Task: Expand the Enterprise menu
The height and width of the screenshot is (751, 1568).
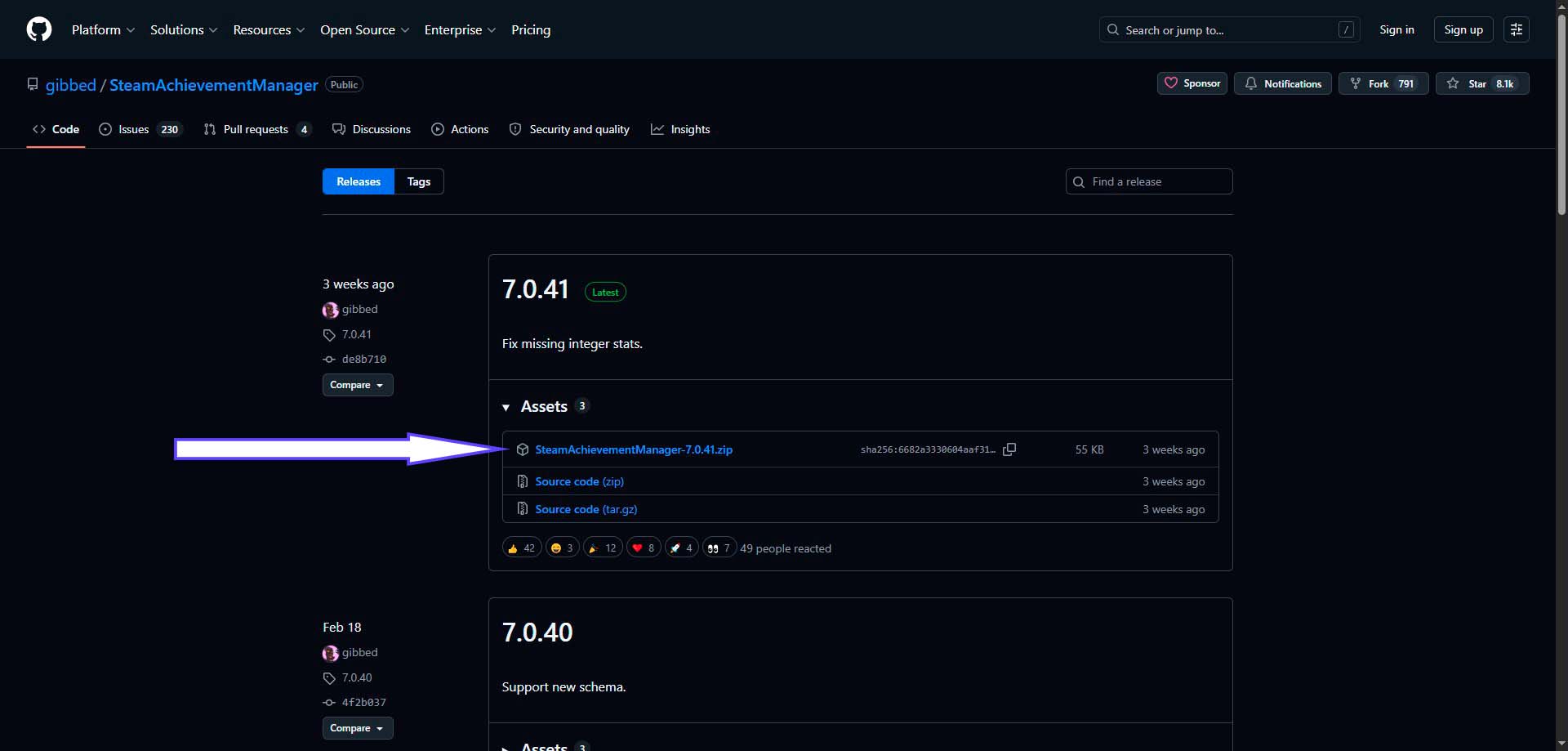Action: (460, 29)
